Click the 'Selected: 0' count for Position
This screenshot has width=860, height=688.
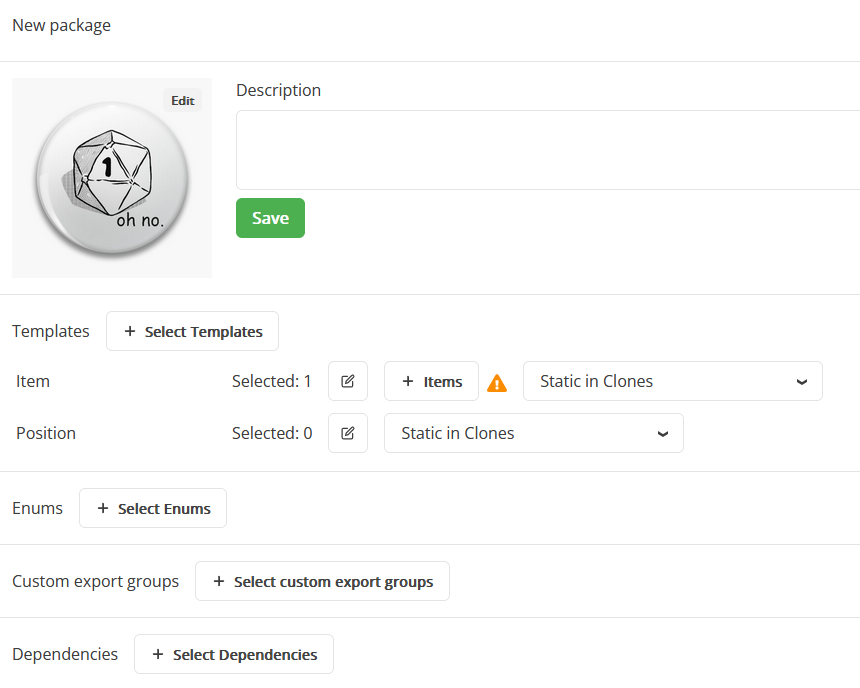click(272, 433)
